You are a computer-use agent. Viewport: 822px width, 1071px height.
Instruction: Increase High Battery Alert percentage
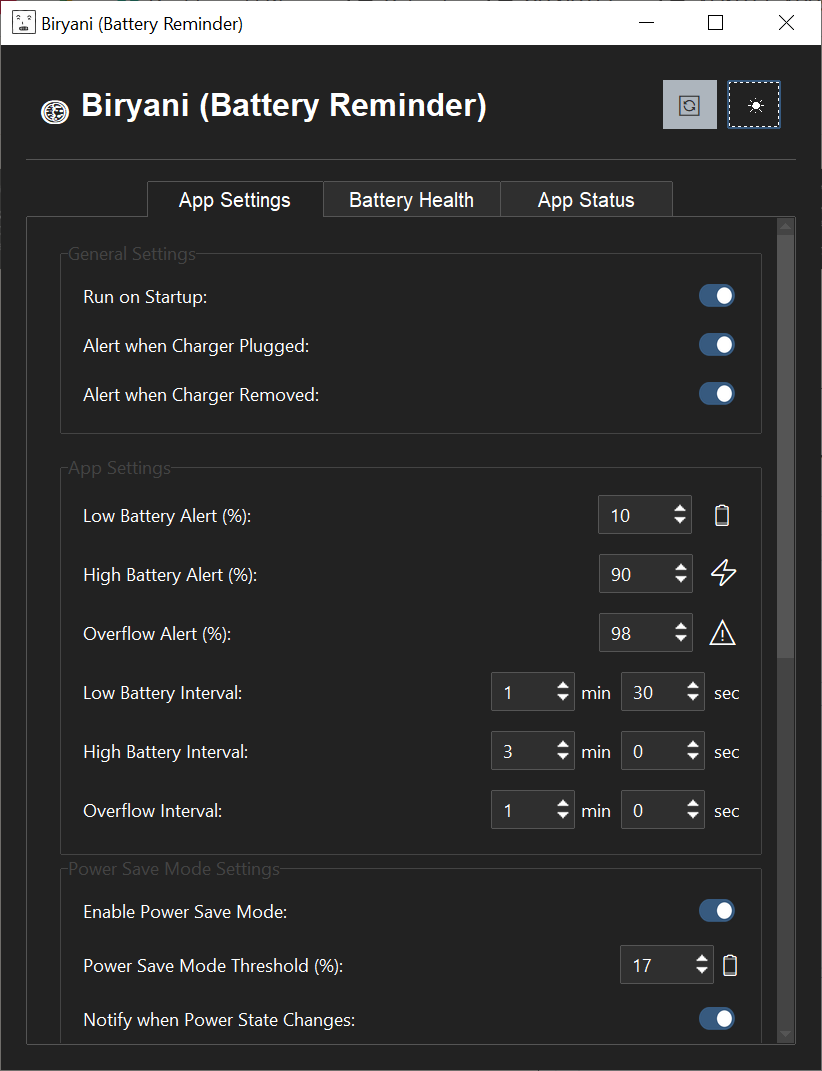coord(681,568)
